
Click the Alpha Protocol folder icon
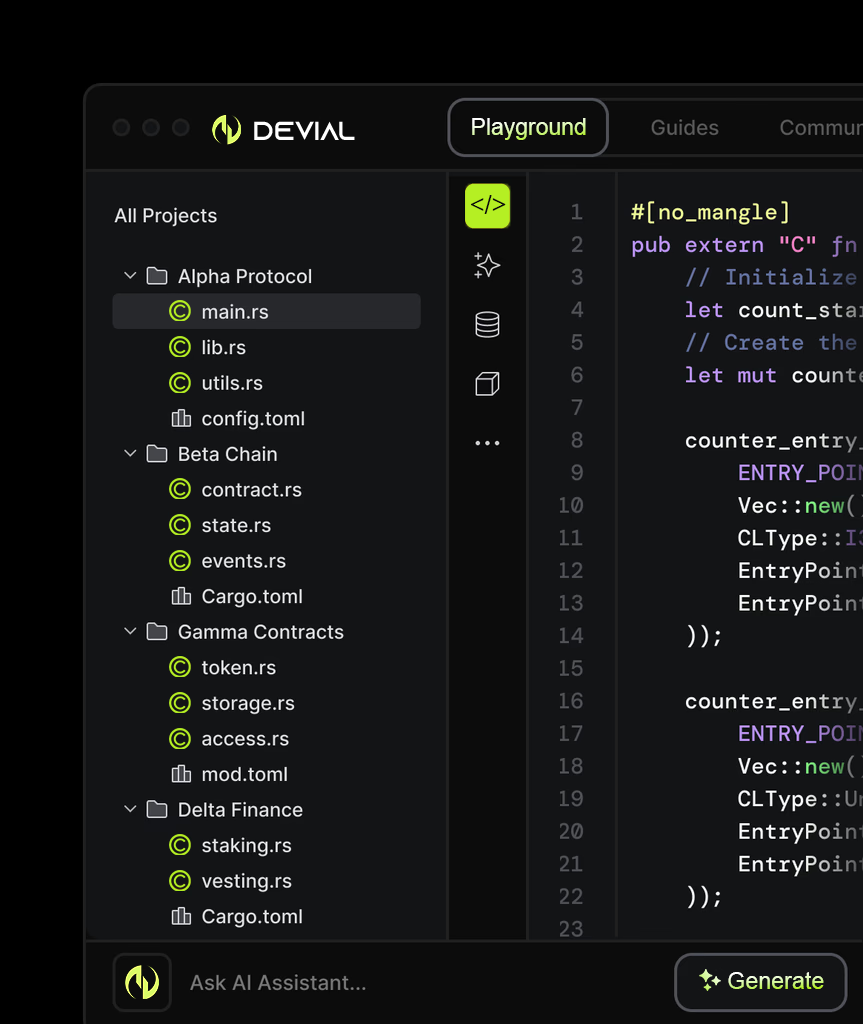coord(157,276)
